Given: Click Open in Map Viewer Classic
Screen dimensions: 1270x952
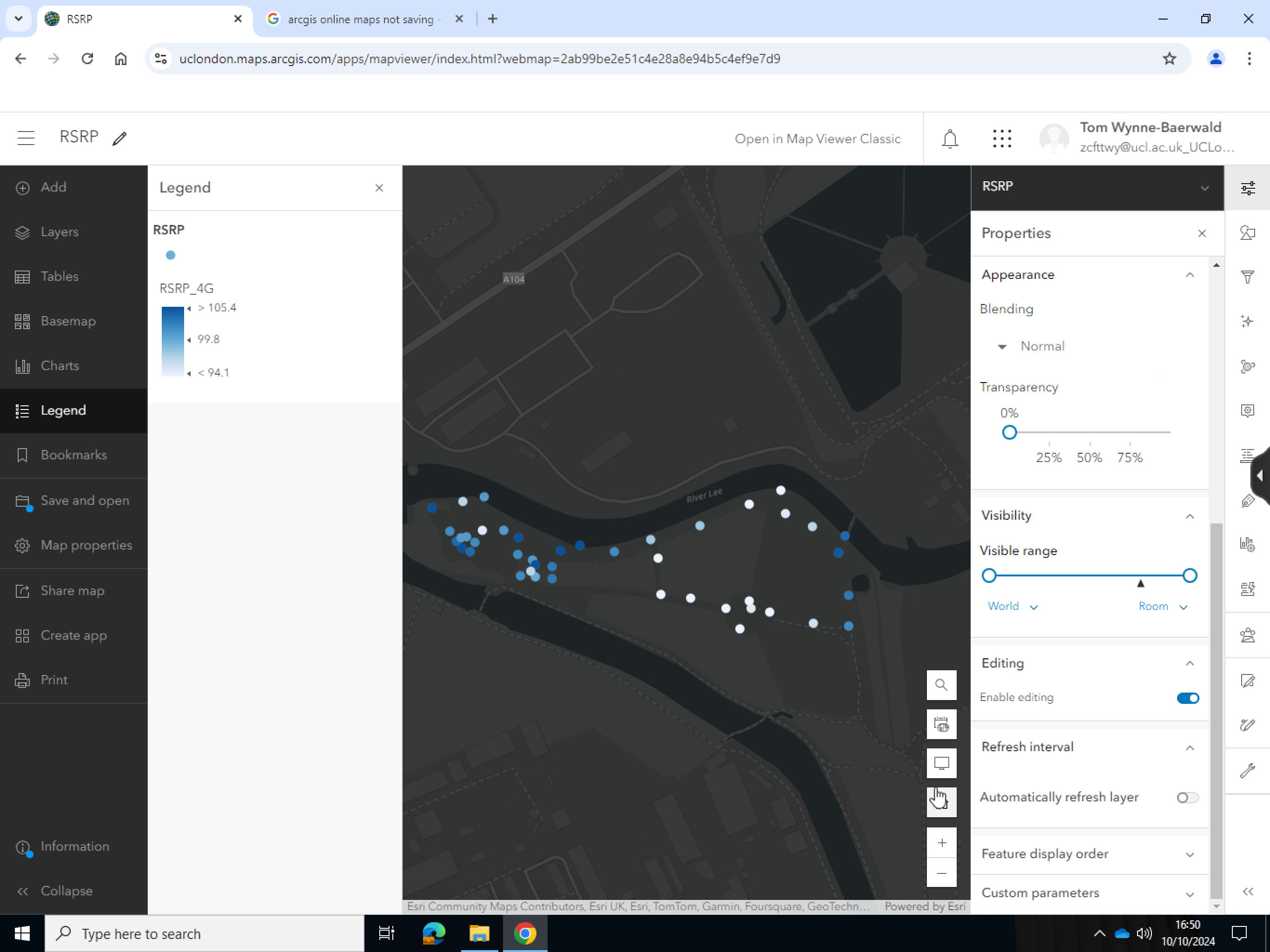Looking at the screenshot, I should click(818, 139).
